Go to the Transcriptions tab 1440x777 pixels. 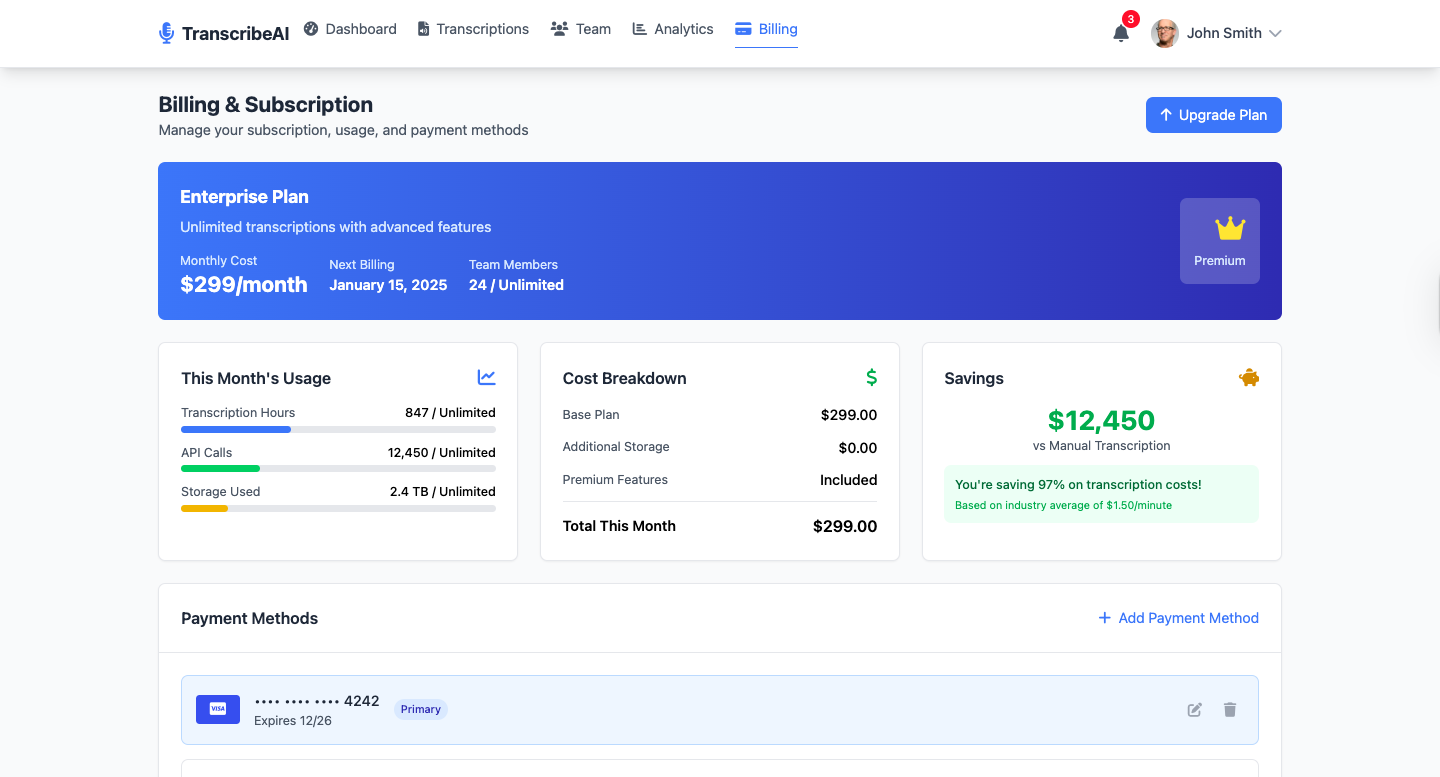pos(473,29)
